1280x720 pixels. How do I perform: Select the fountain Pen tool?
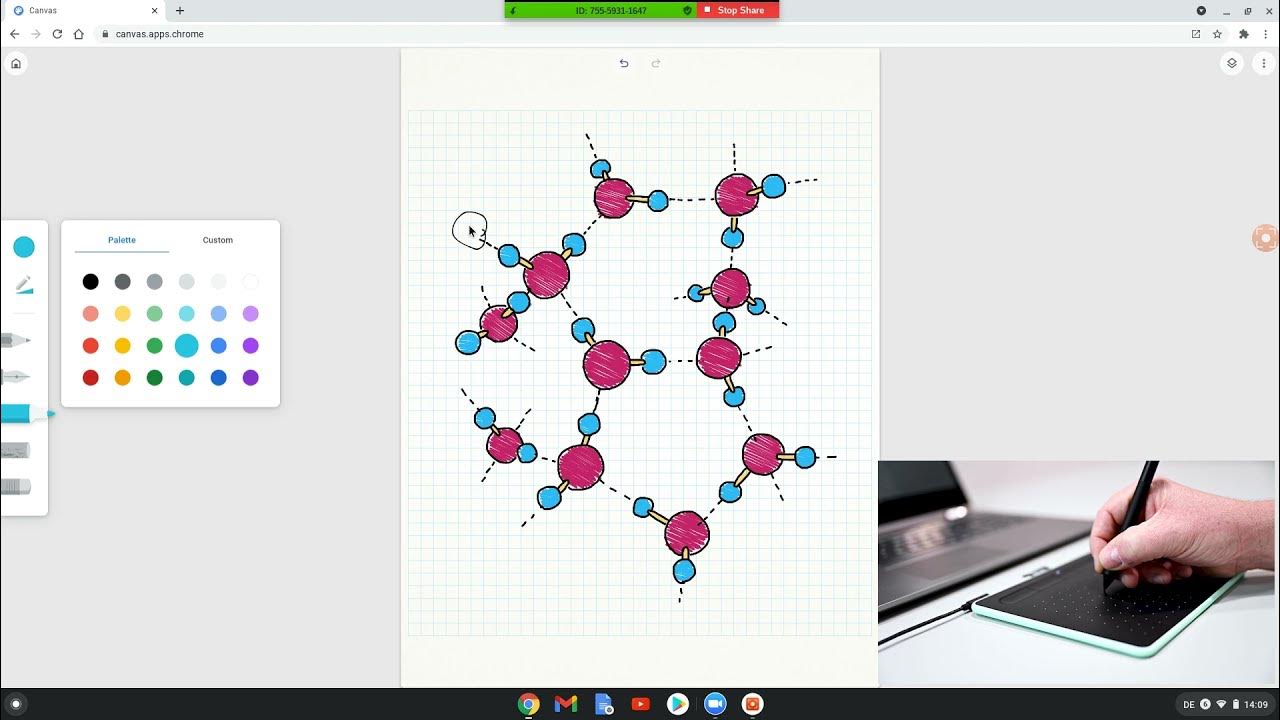click(15, 377)
